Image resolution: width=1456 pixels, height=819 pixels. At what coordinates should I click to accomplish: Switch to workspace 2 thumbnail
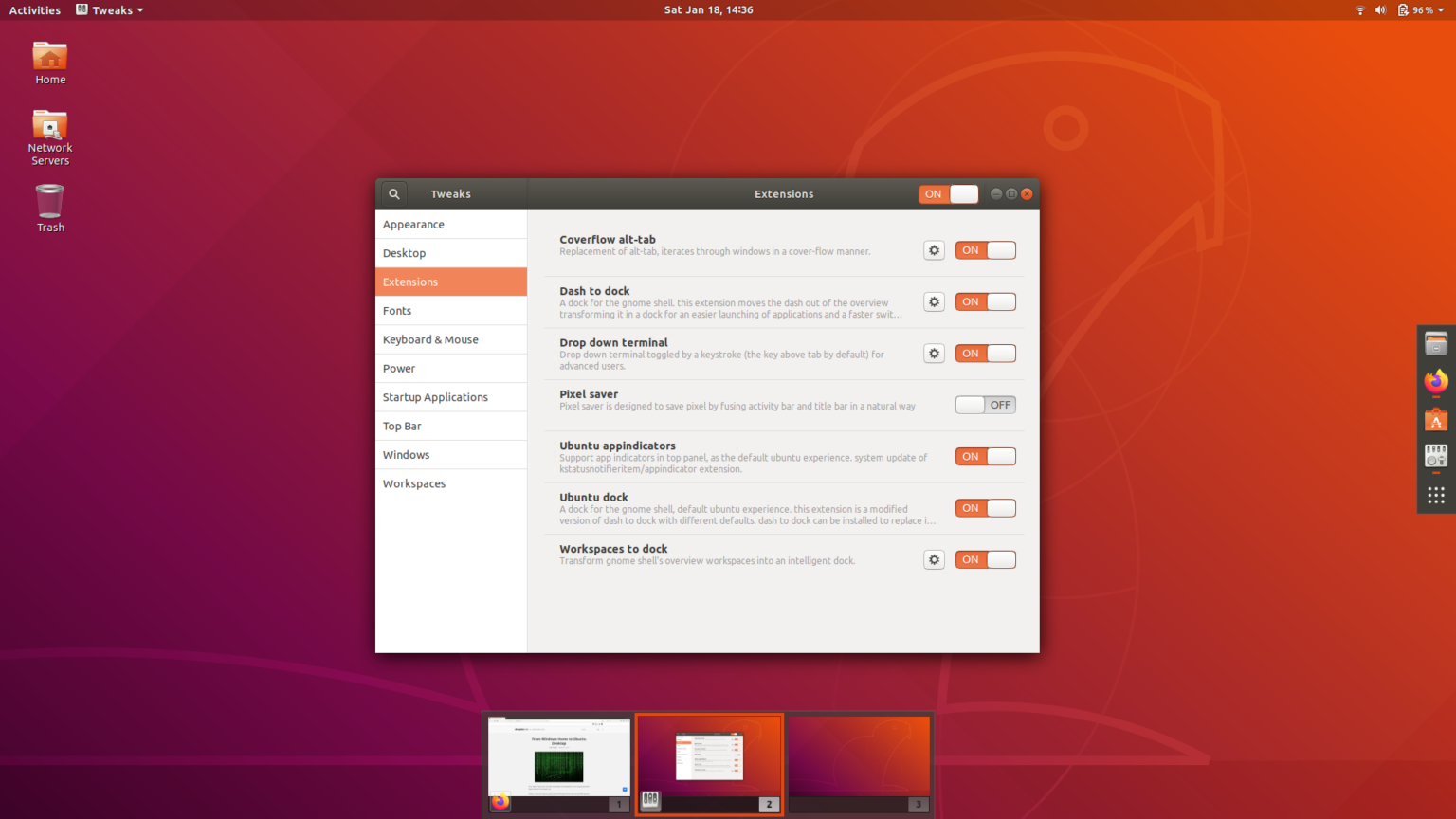coord(709,764)
